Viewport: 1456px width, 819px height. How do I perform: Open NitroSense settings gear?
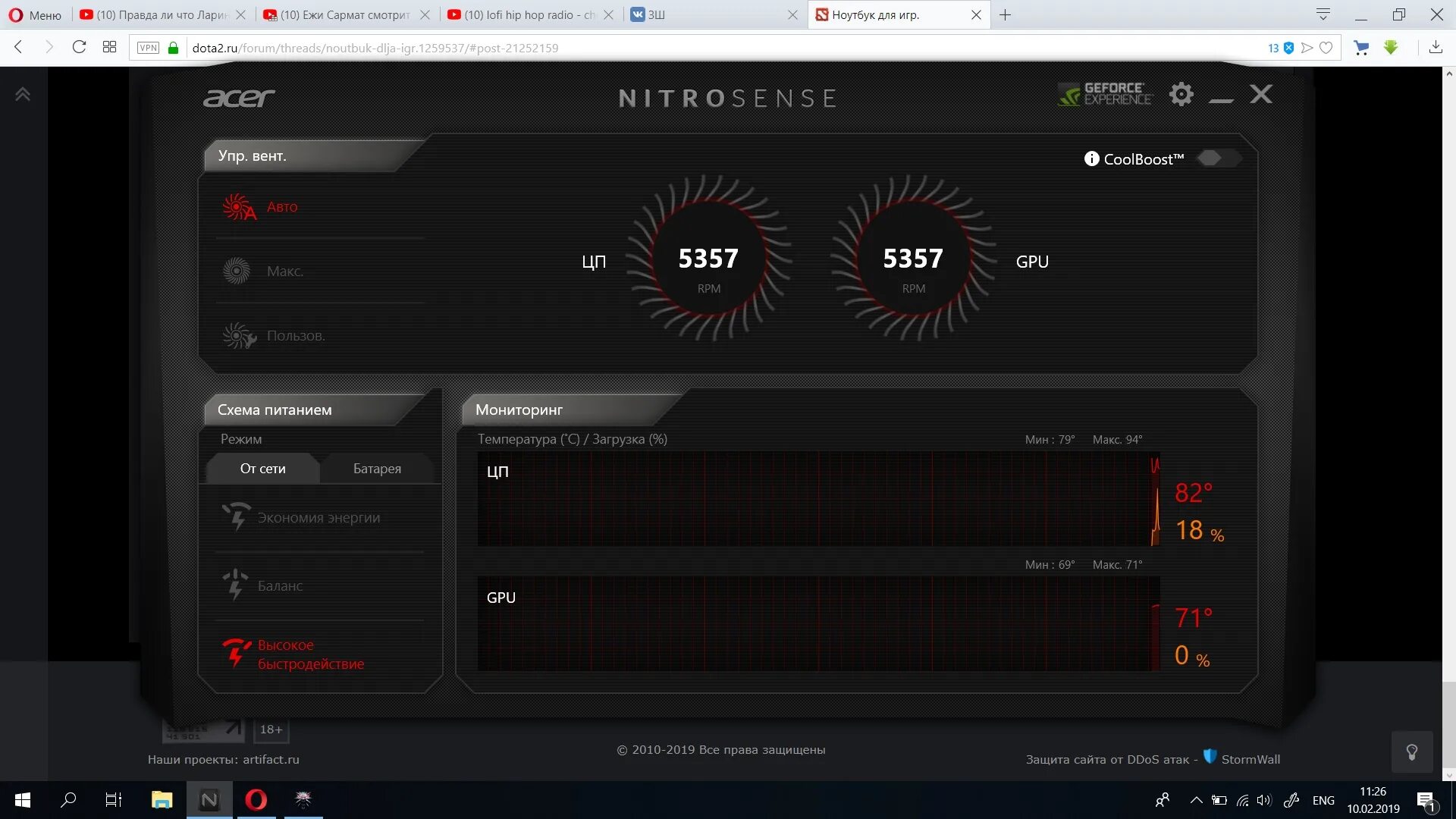[1181, 94]
